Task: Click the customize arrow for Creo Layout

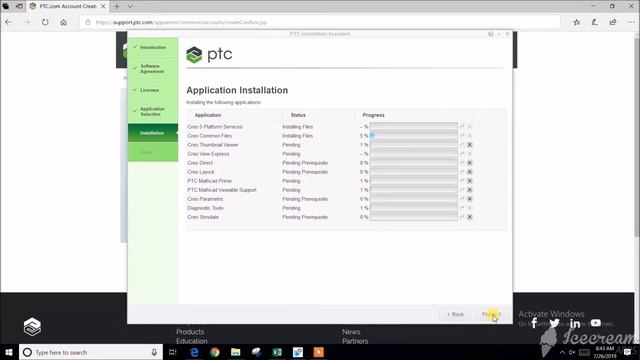Action: coord(462,172)
